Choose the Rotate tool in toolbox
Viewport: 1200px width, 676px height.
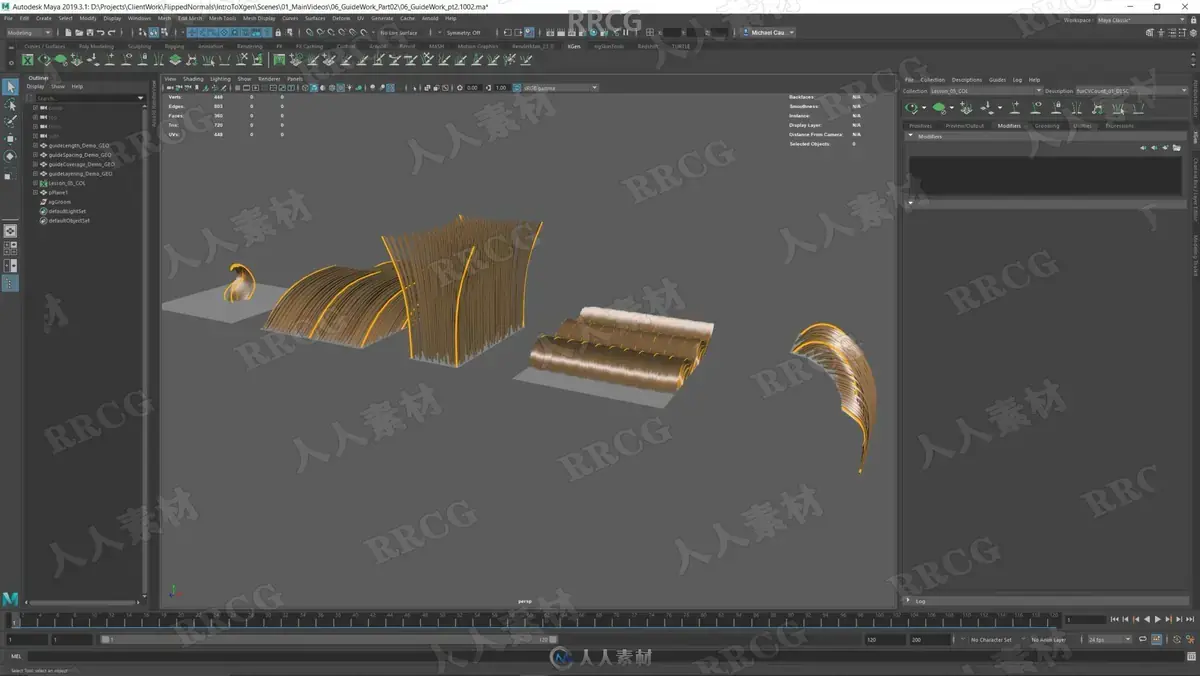click(10, 156)
